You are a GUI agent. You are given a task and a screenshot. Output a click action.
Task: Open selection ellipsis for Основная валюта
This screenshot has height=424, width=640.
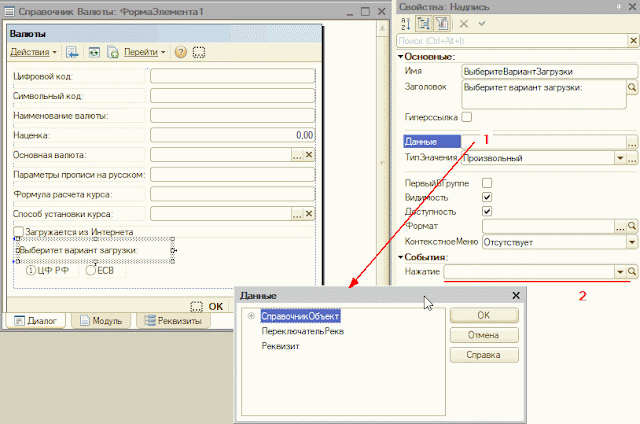297,155
